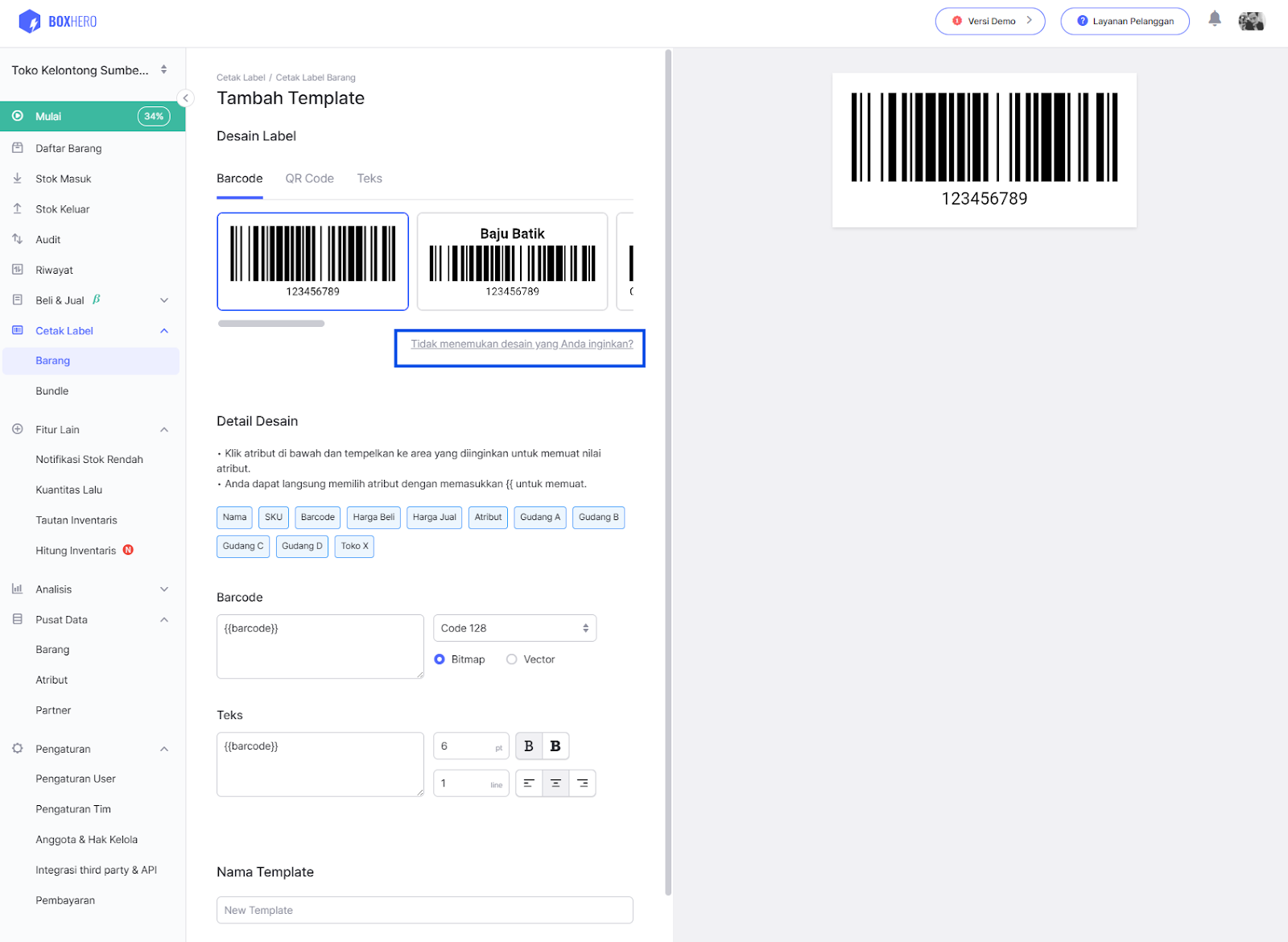
Task: Expand the Analisis section chevron
Action: pos(164,589)
